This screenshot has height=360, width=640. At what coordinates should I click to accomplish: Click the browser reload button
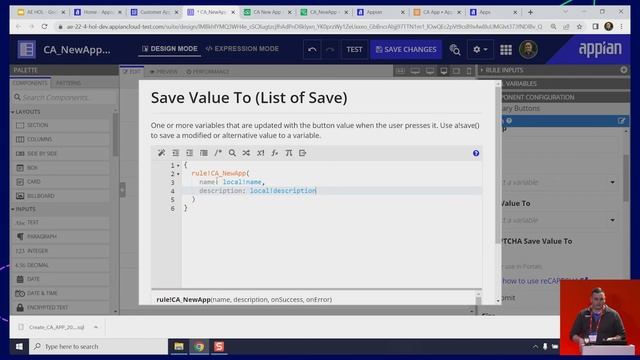(44, 27)
